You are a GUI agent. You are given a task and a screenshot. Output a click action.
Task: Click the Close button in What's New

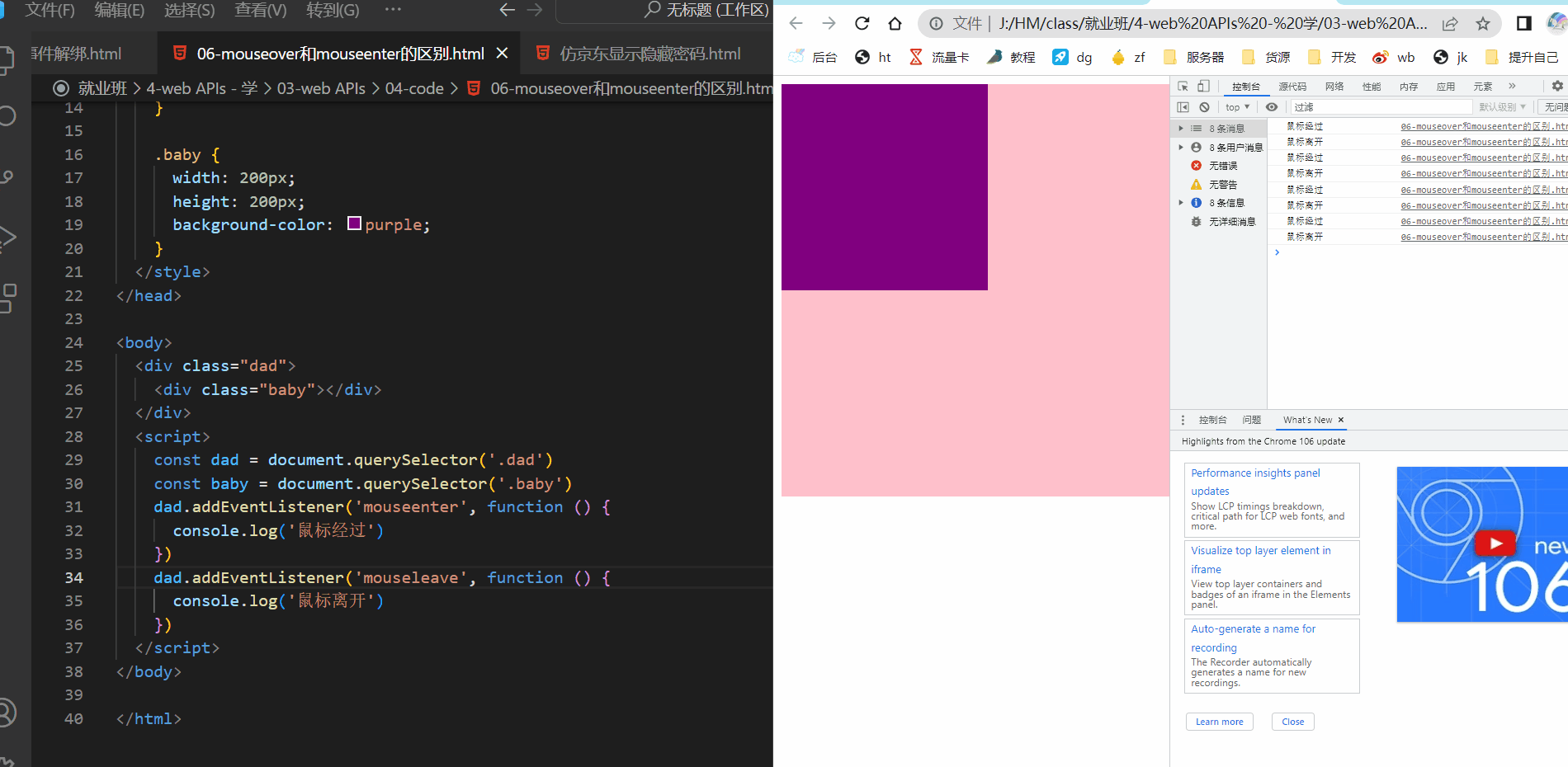pyautogui.click(x=1293, y=722)
